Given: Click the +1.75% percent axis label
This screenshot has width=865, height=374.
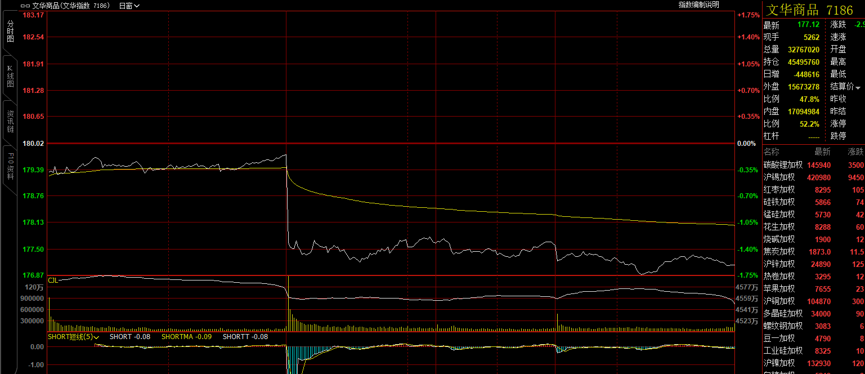Looking at the screenshot, I should coord(748,15).
